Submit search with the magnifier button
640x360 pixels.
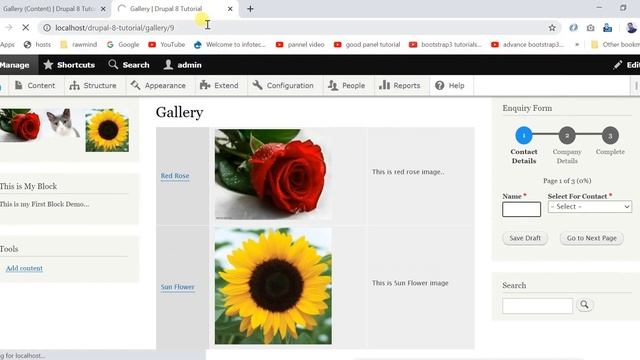pos(584,304)
